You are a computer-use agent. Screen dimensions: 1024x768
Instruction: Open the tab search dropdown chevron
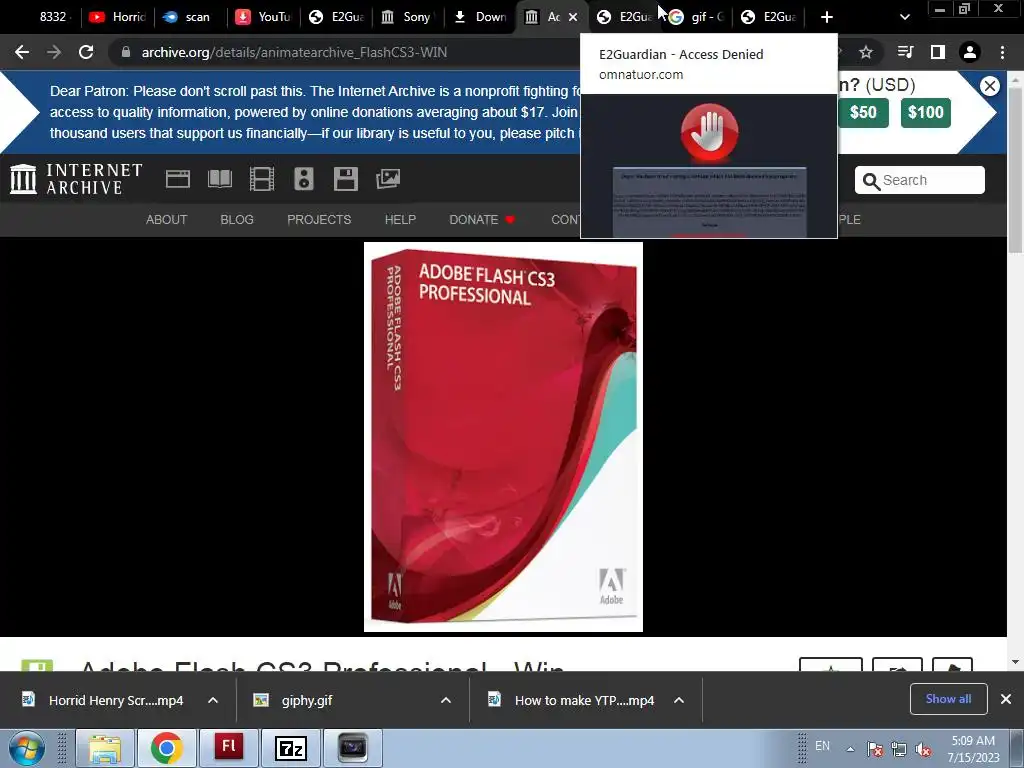coord(904,17)
